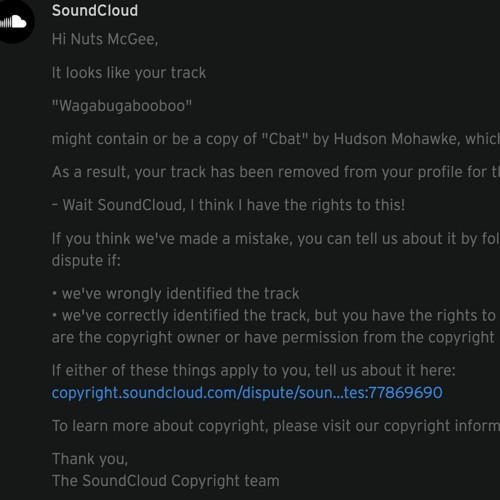Click the bullet "we've correctly identified the track"
Screen dimensions: 500x500
click(x=274, y=316)
